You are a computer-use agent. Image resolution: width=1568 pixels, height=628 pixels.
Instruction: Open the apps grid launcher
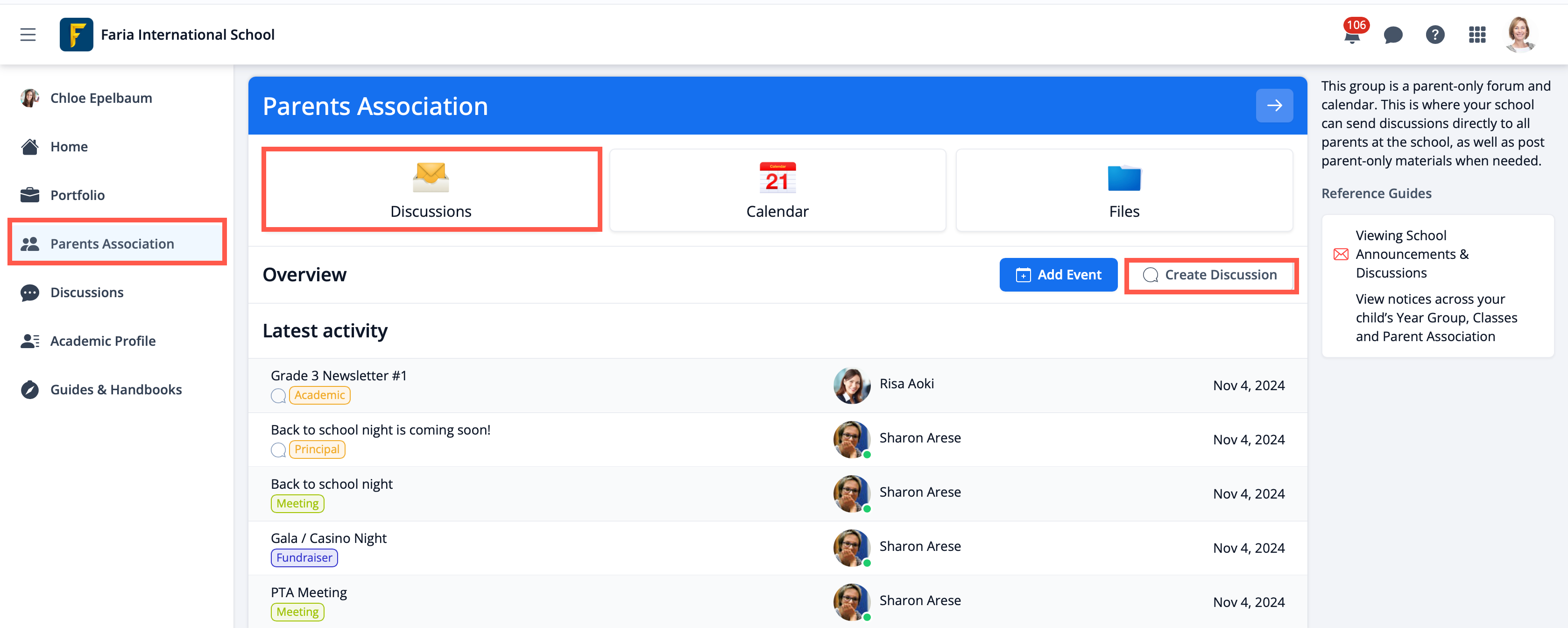[x=1476, y=35]
